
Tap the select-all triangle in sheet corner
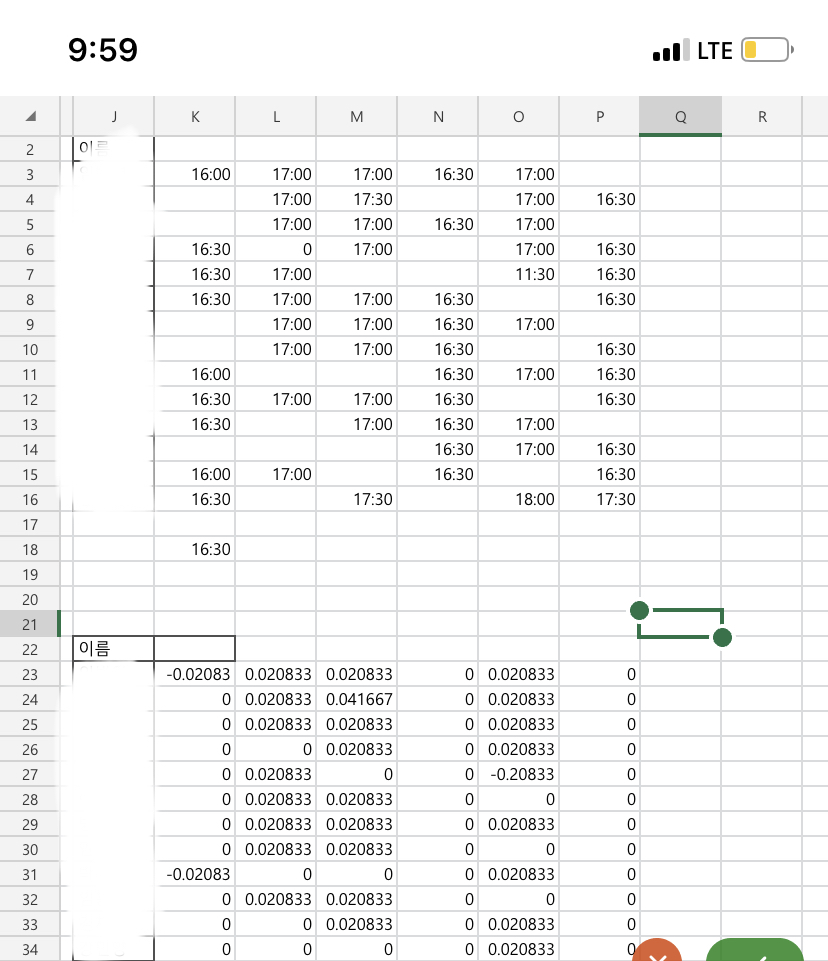[30, 116]
